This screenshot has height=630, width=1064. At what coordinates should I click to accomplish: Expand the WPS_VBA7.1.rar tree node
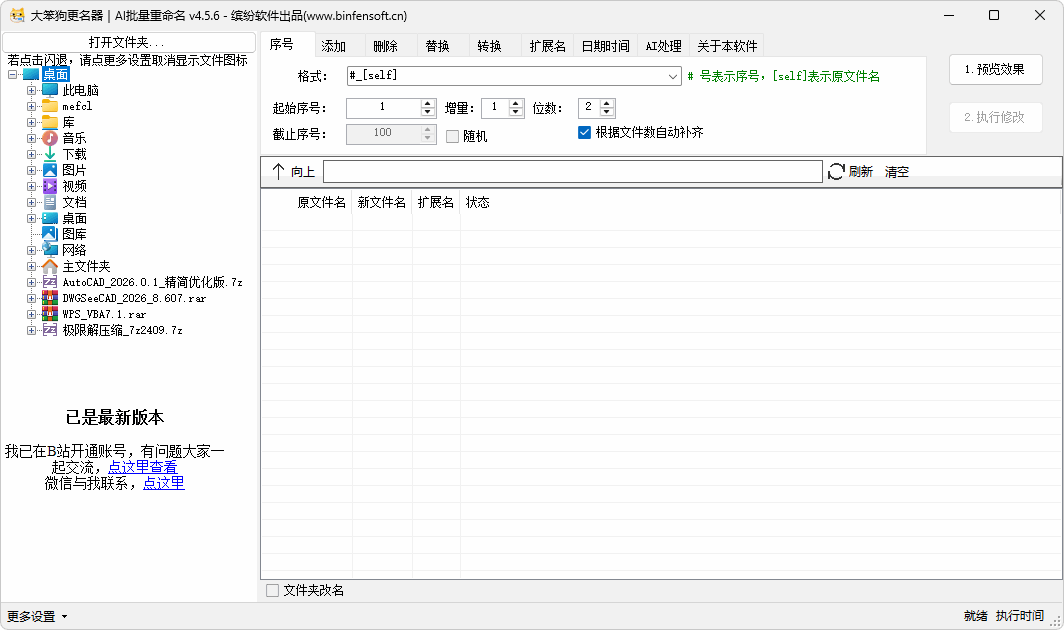tap(31, 314)
